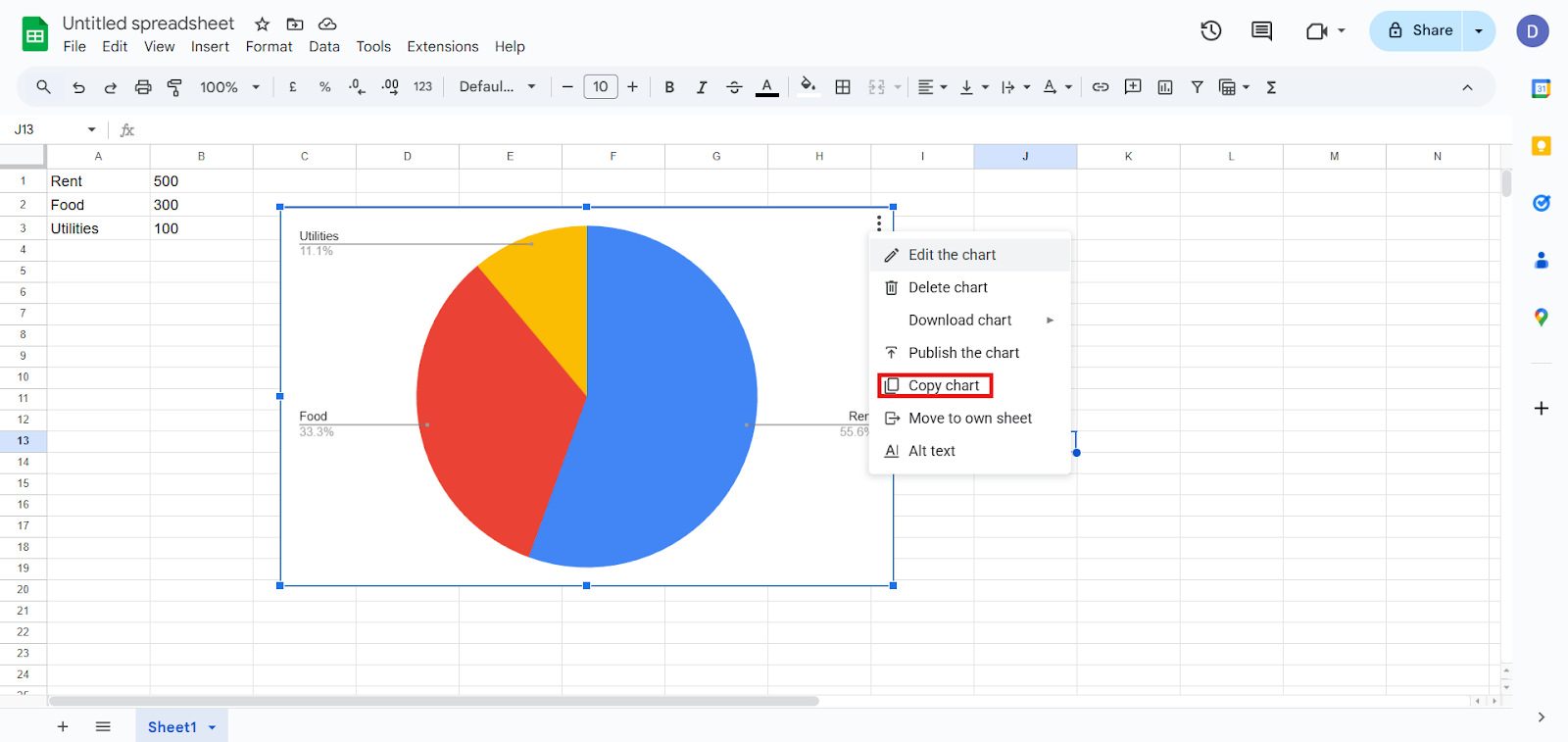Open the Insert menu
Viewport: 1568px width, 742px height.
coord(210,46)
